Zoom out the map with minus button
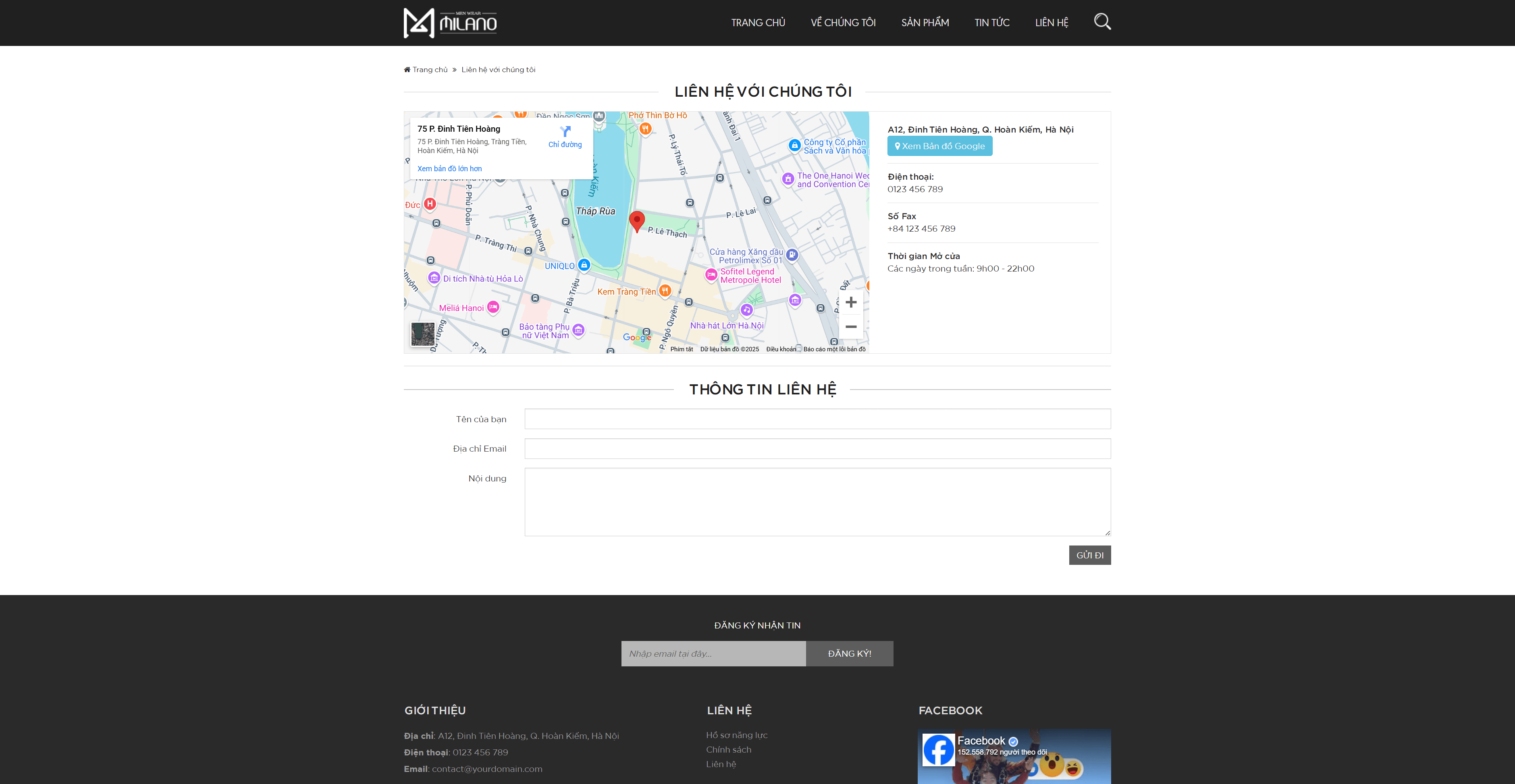Screen dimensions: 1515x784 [850, 327]
